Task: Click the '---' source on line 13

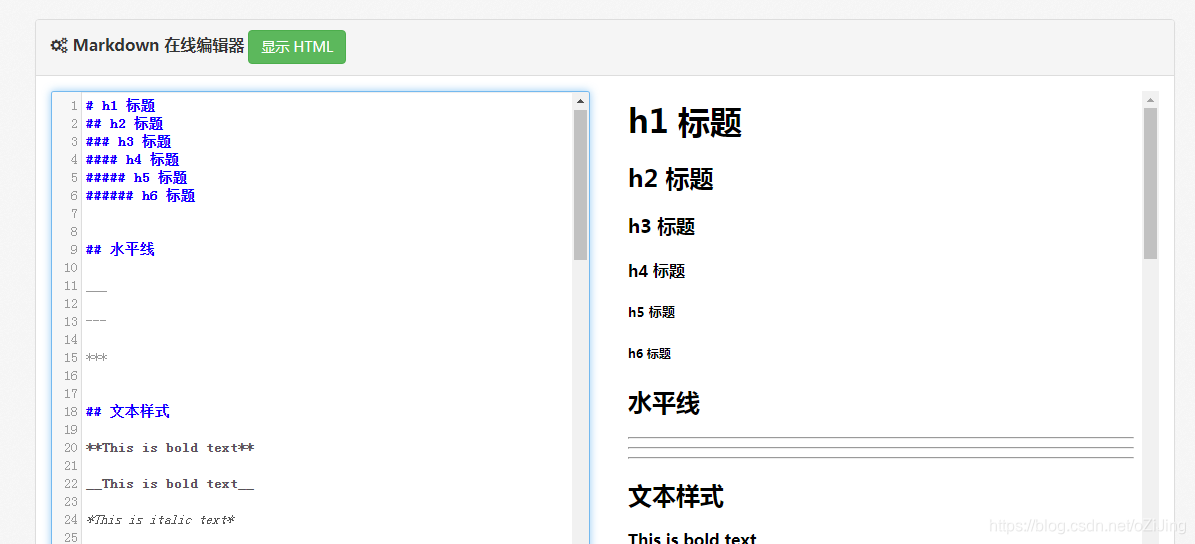Action: coord(96,322)
